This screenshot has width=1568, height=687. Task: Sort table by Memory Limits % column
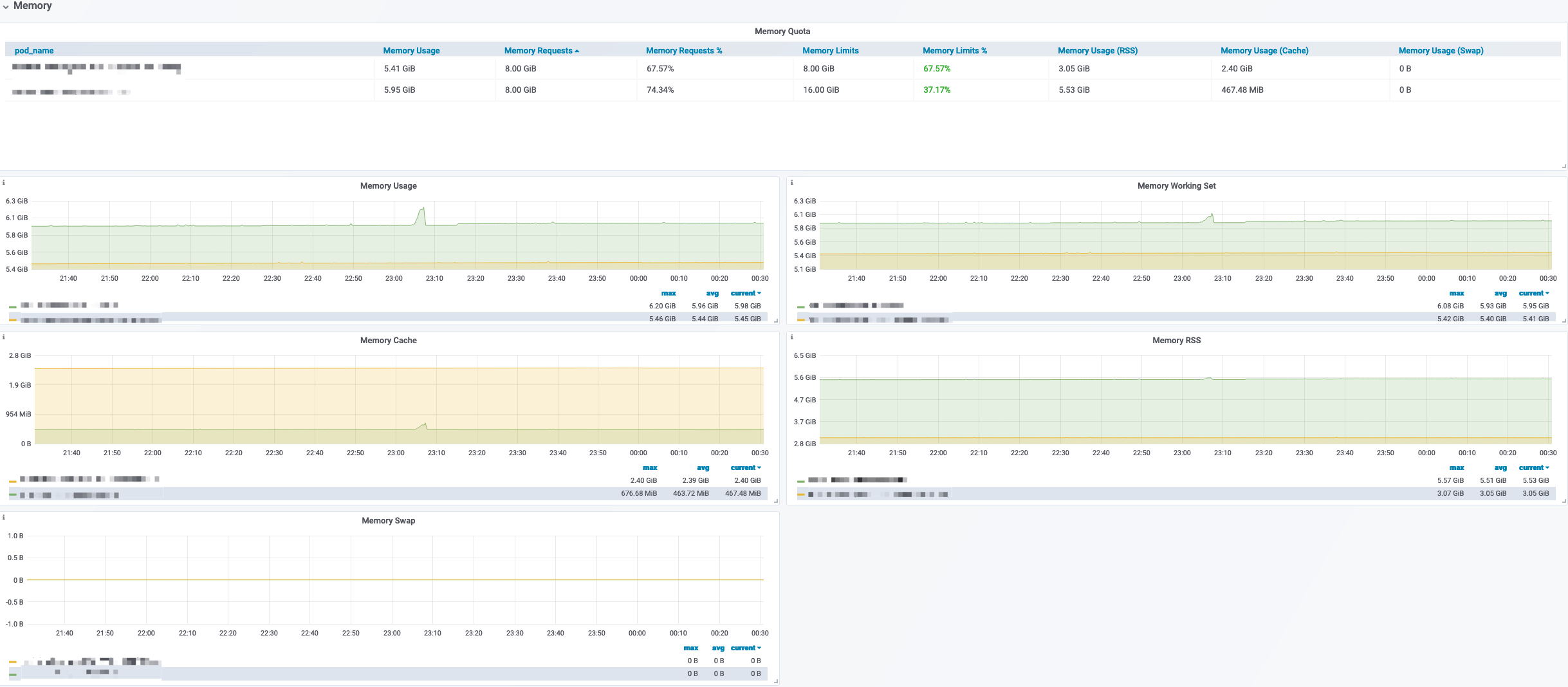[x=954, y=50]
